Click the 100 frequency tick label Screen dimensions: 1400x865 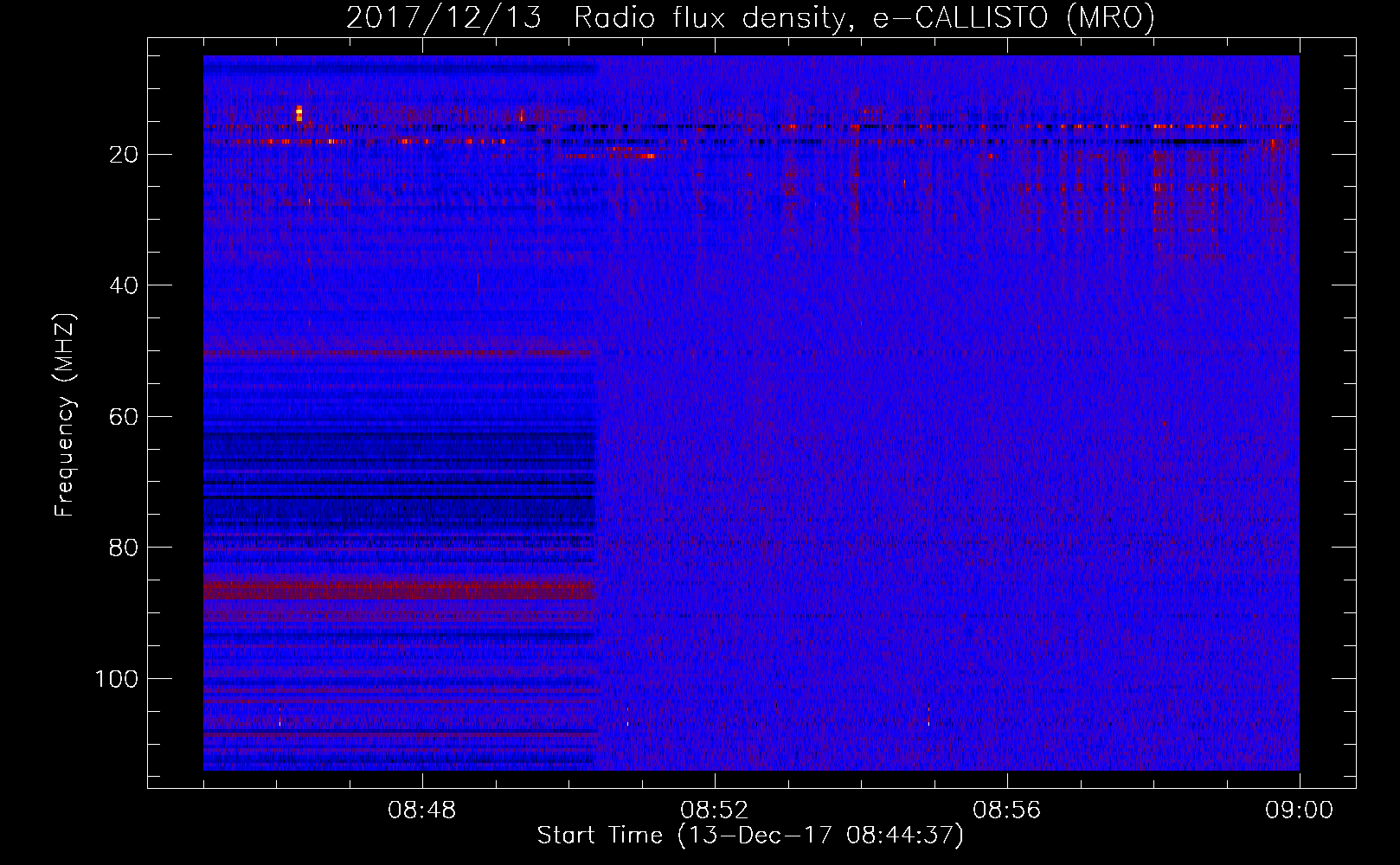tap(117, 679)
